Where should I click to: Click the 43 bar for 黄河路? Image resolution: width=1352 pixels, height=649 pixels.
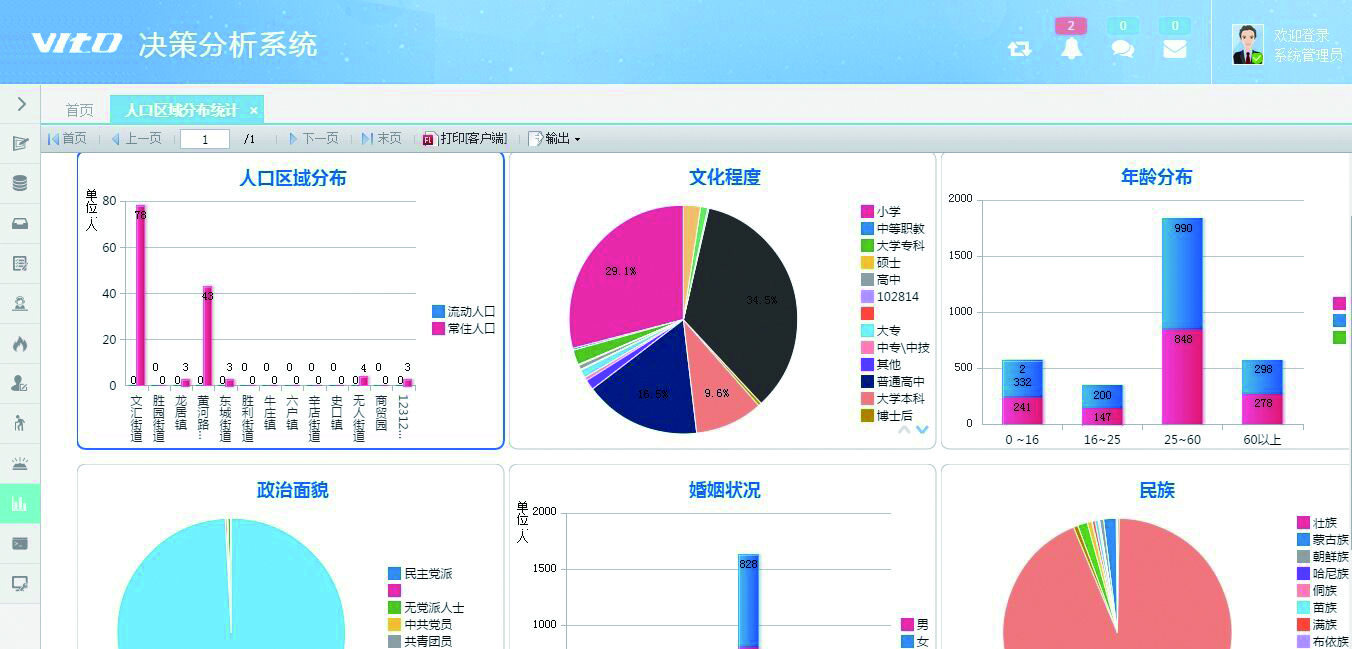[208, 336]
